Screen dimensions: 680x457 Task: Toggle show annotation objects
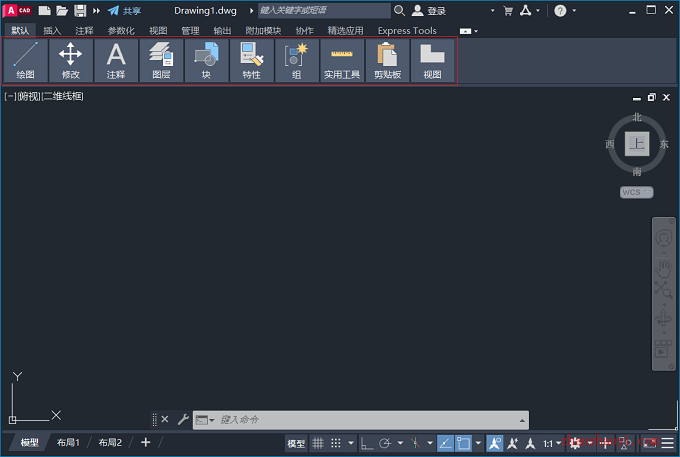494,443
